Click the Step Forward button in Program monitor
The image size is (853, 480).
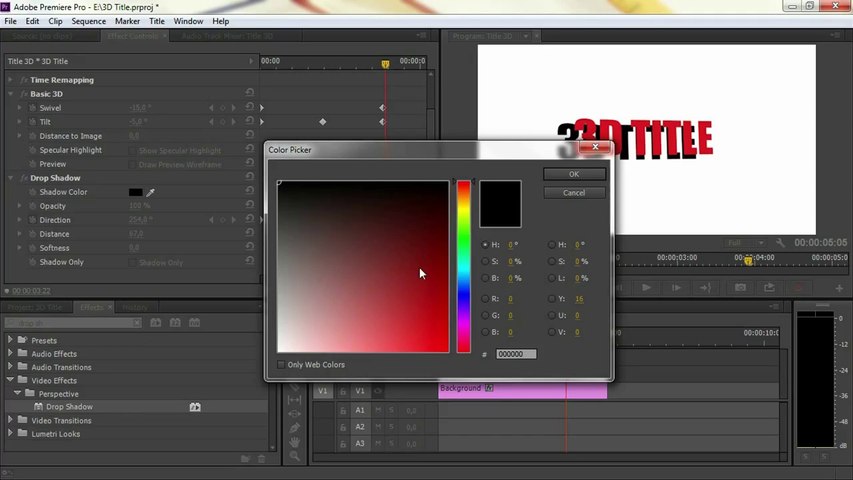click(x=676, y=287)
